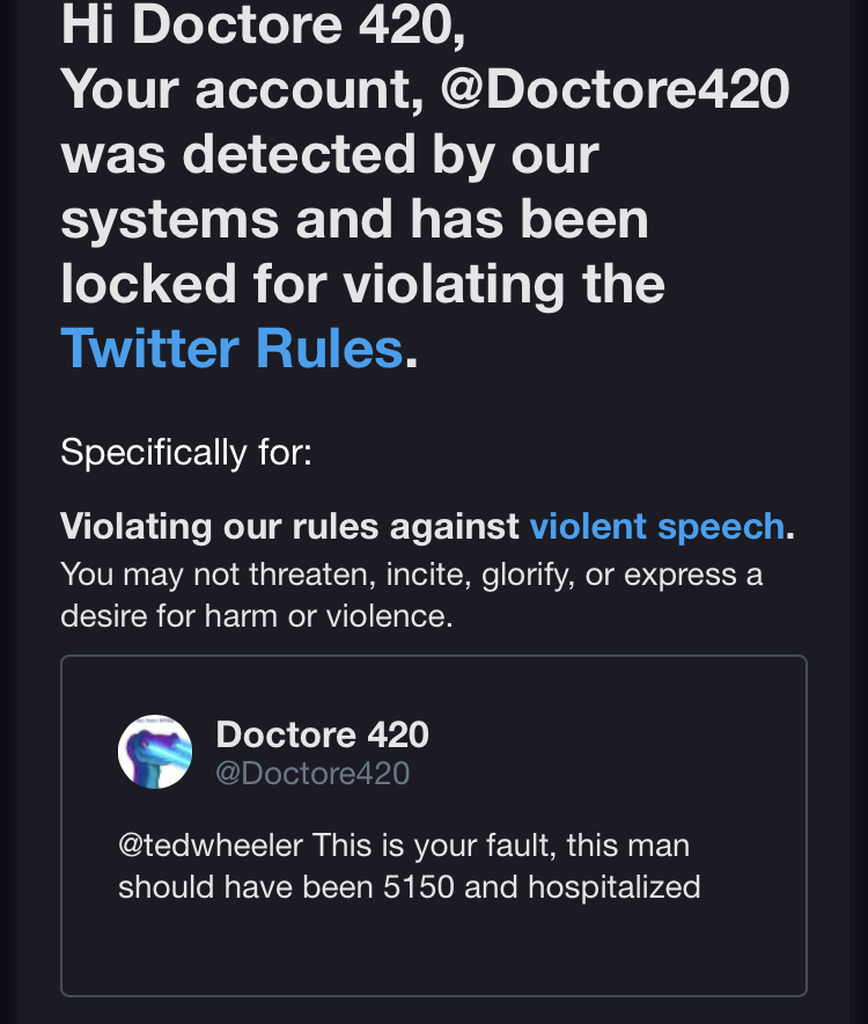Click the @tedwheeler mention in the tweet
Image resolution: width=868 pixels, height=1024 pixels.
pos(210,845)
